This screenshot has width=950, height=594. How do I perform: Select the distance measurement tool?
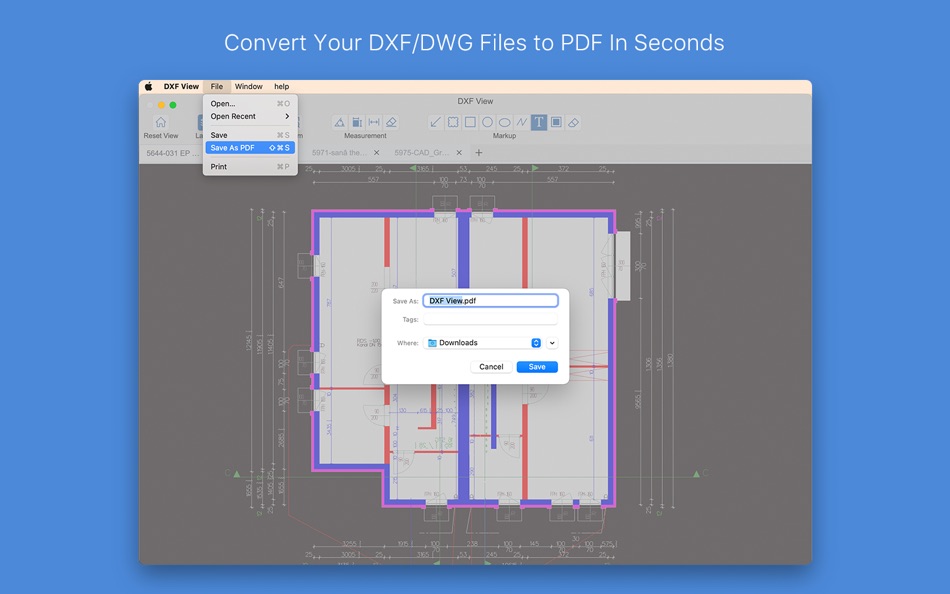(x=374, y=122)
